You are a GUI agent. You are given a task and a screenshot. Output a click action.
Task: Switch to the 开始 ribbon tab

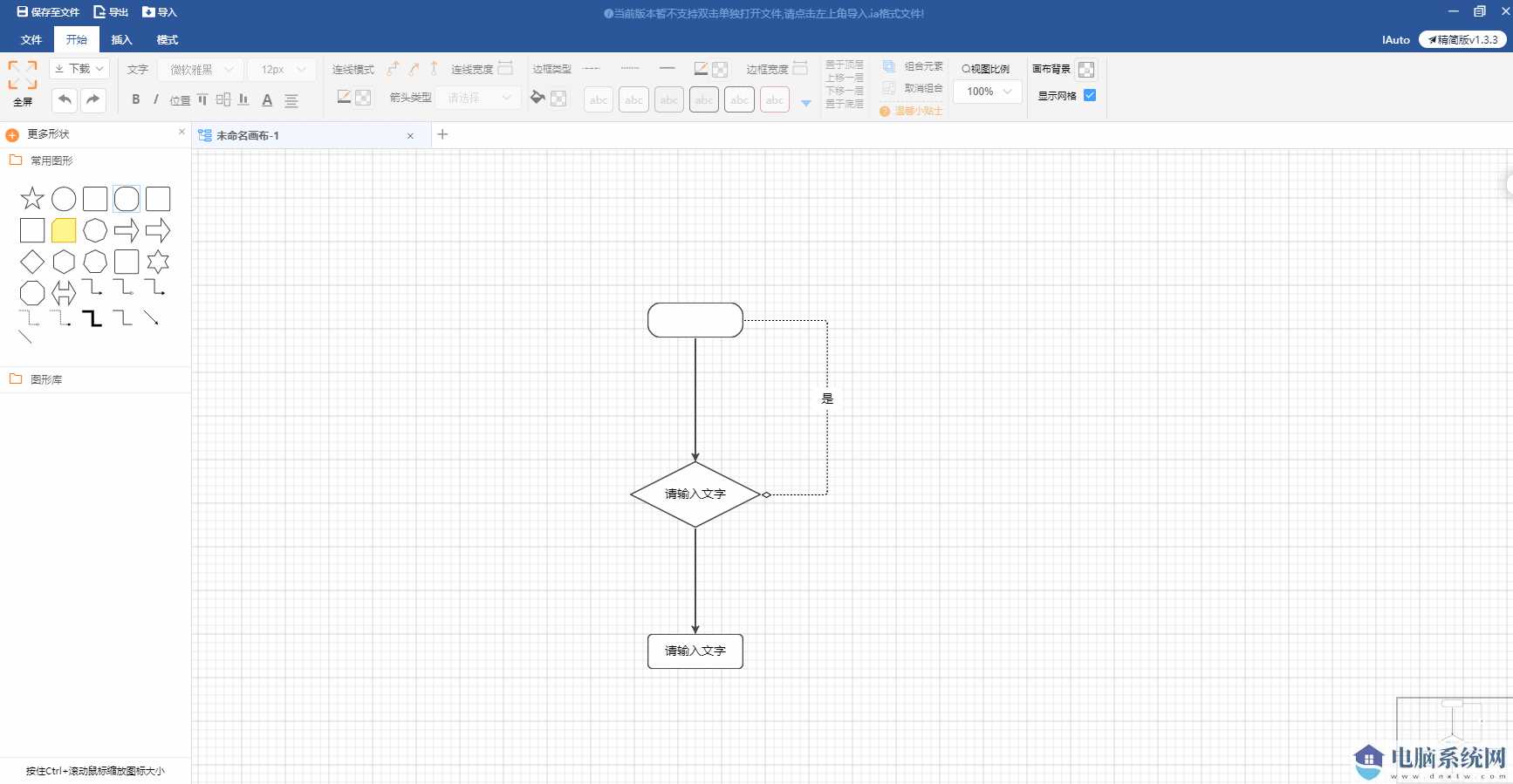[77, 39]
